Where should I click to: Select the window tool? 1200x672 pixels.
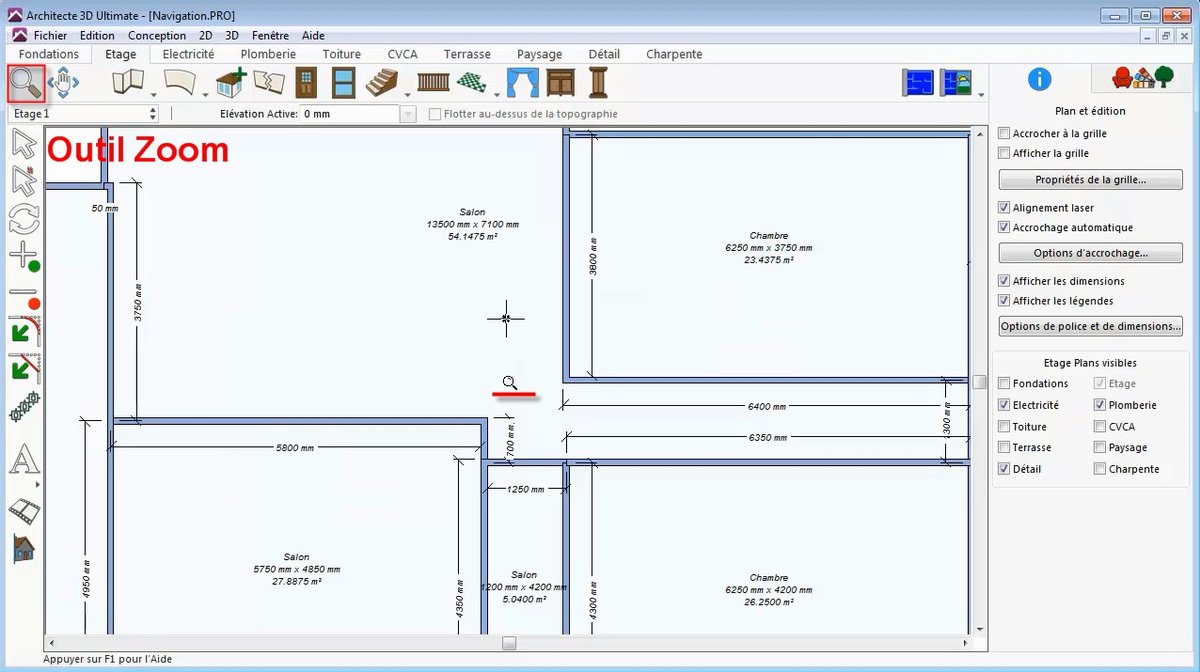point(343,82)
